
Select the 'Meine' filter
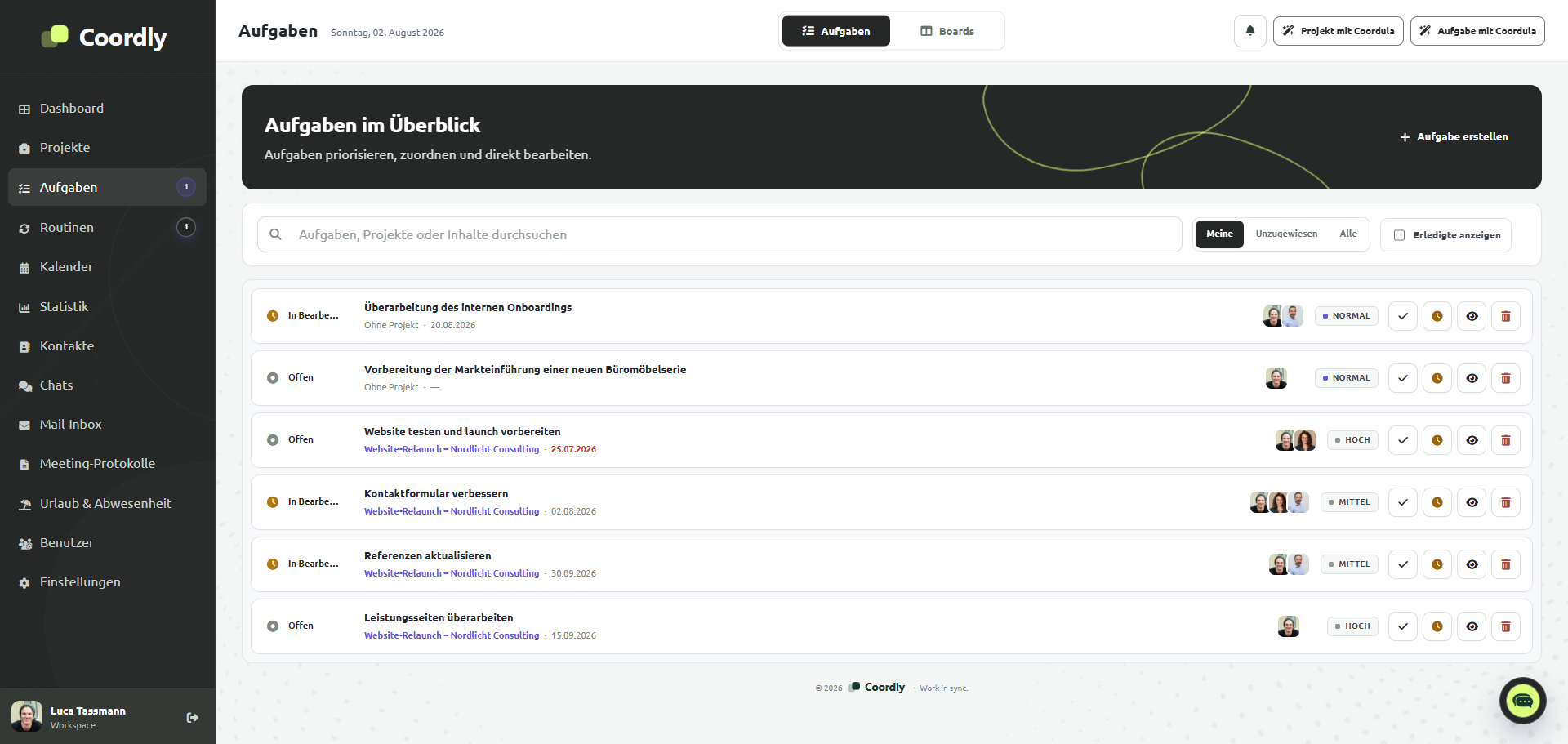[1219, 234]
